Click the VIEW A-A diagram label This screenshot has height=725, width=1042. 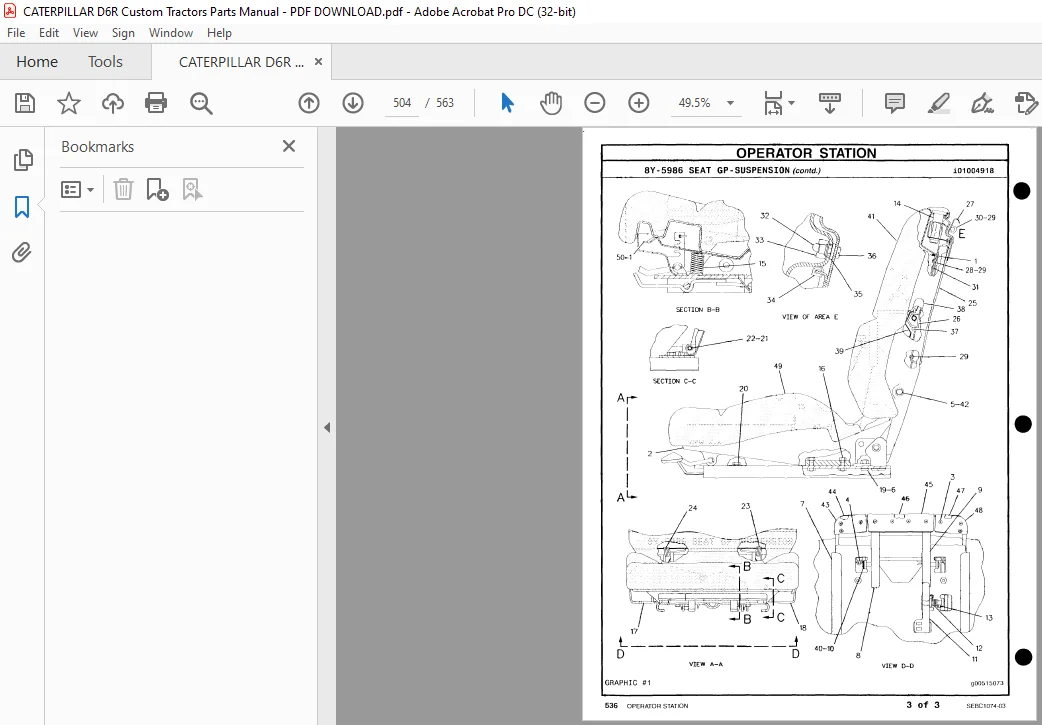[x=706, y=665]
